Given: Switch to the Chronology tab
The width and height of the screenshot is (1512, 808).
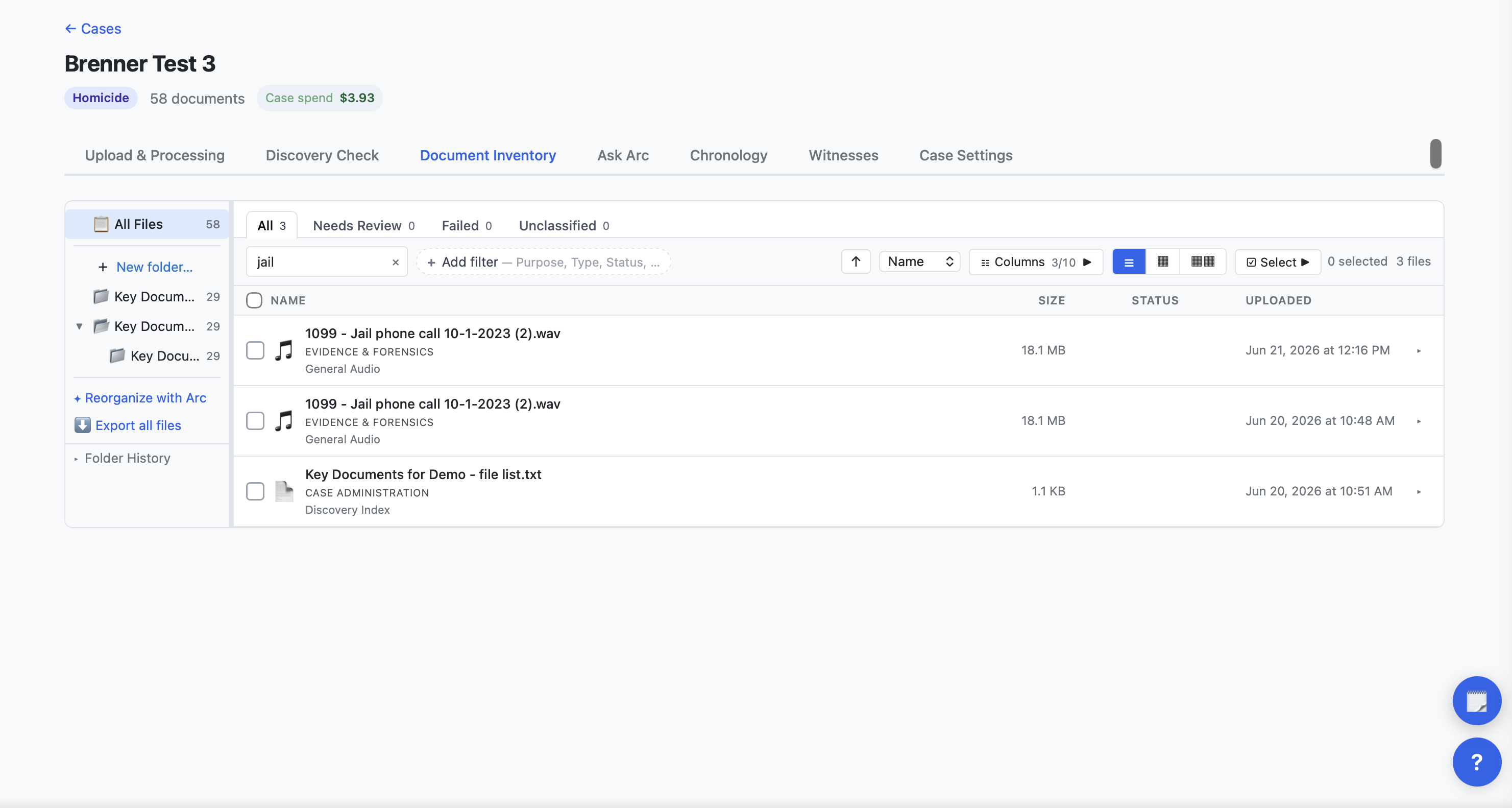Looking at the screenshot, I should coord(728,155).
